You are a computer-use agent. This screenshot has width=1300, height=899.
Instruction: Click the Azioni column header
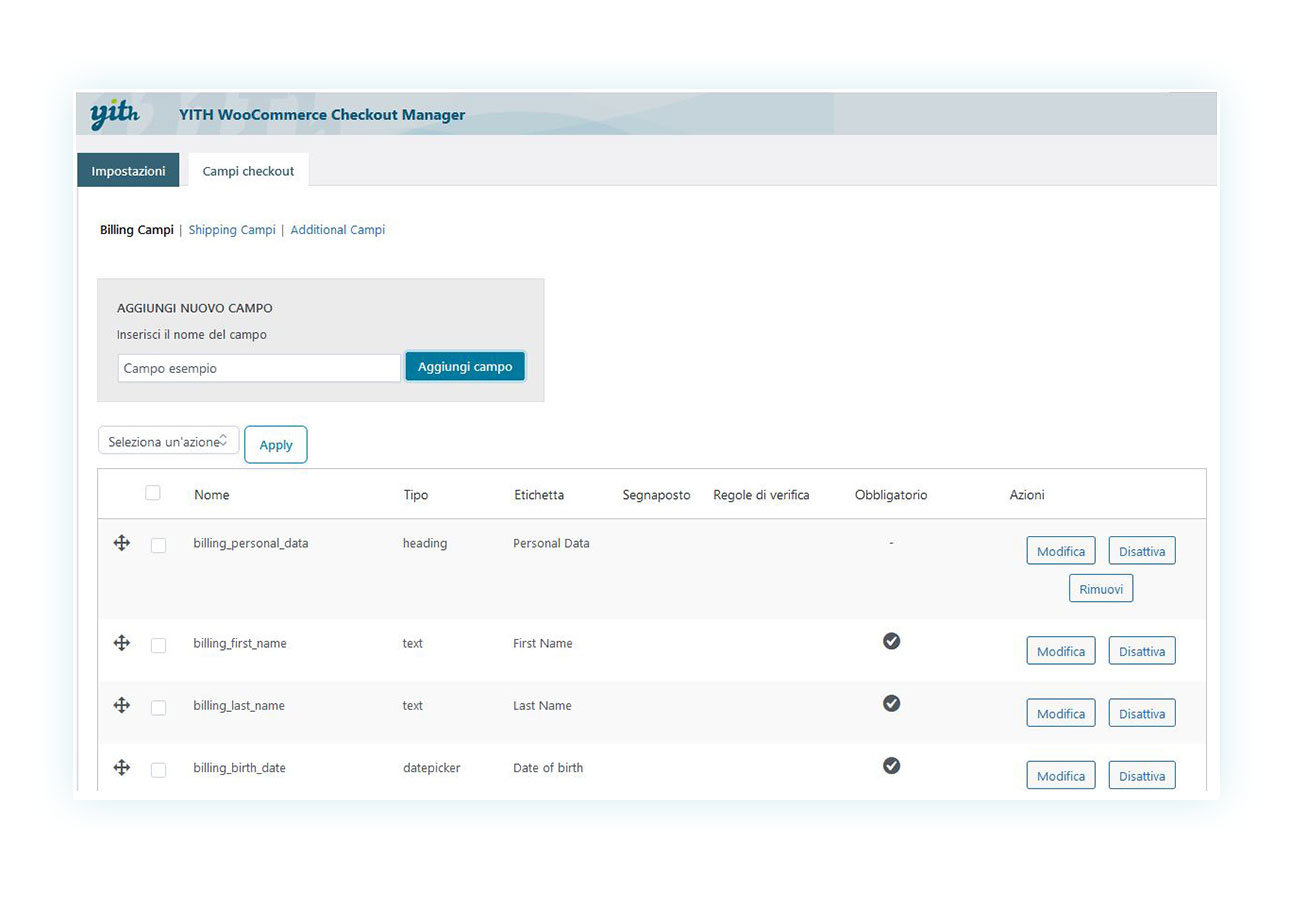[x=1027, y=495]
